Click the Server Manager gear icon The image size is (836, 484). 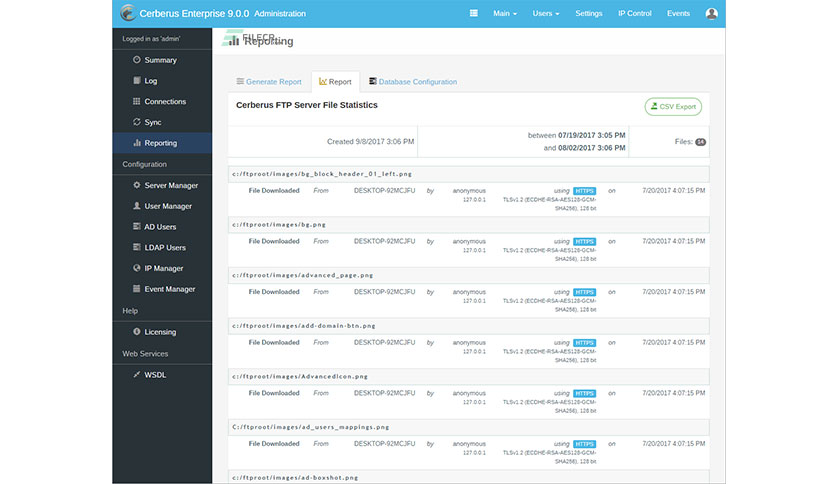136,185
